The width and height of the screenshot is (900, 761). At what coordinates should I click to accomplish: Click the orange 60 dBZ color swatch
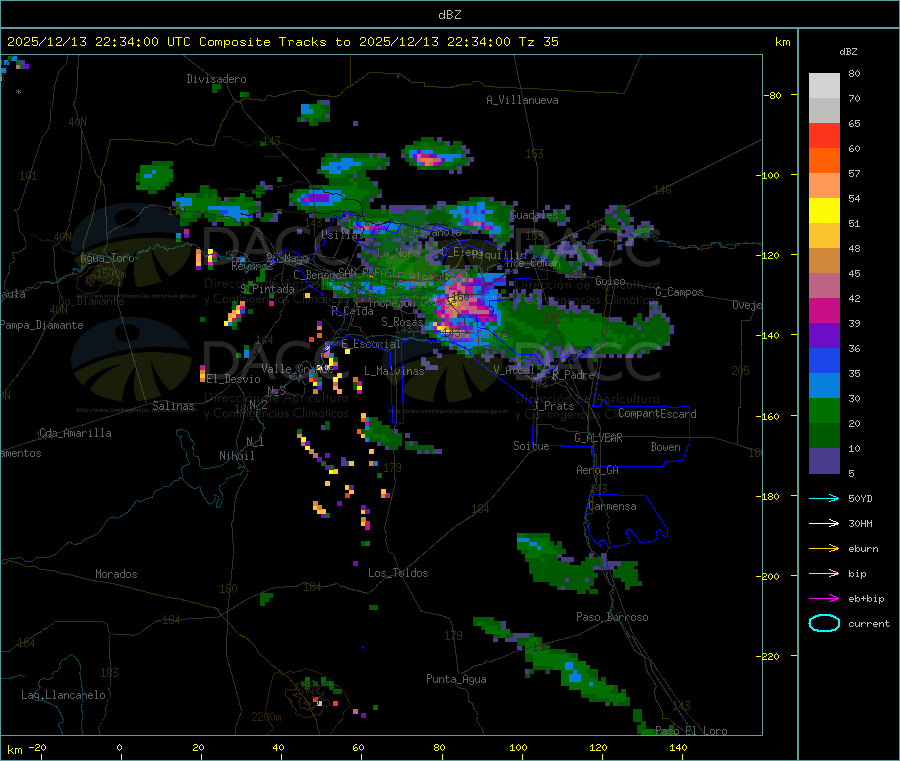[x=824, y=161]
